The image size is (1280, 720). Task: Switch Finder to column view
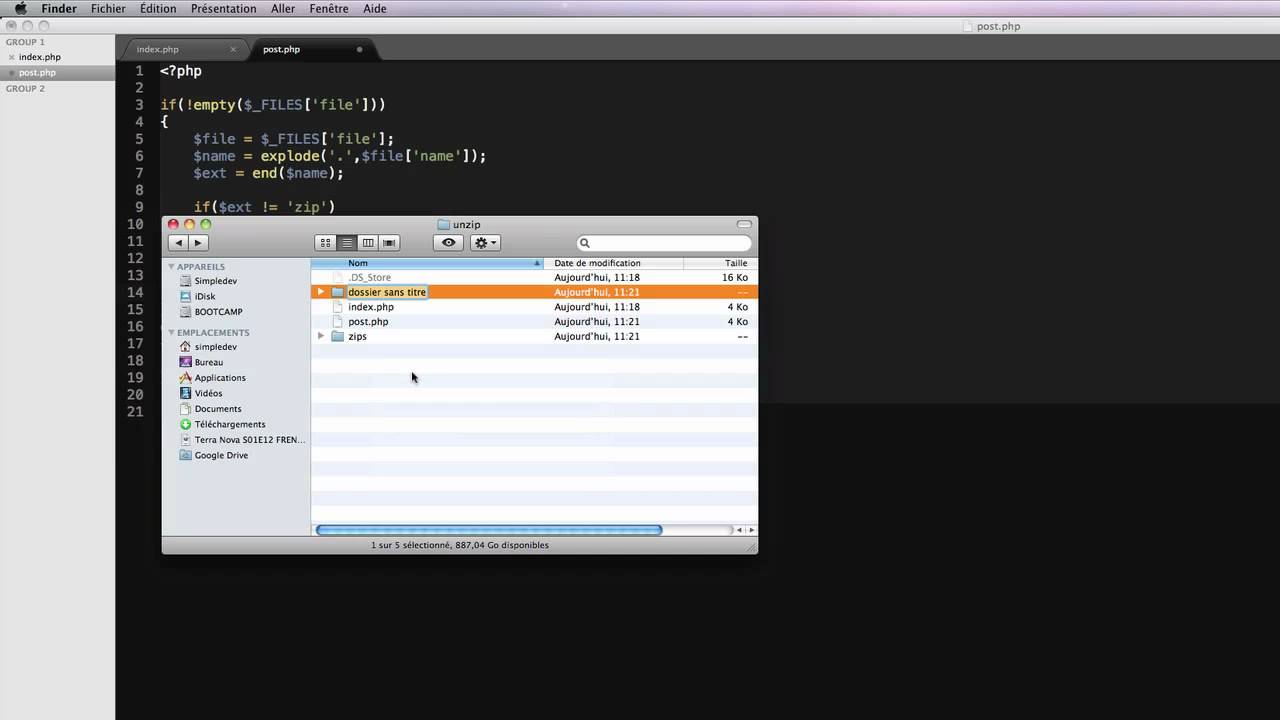click(x=368, y=243)
